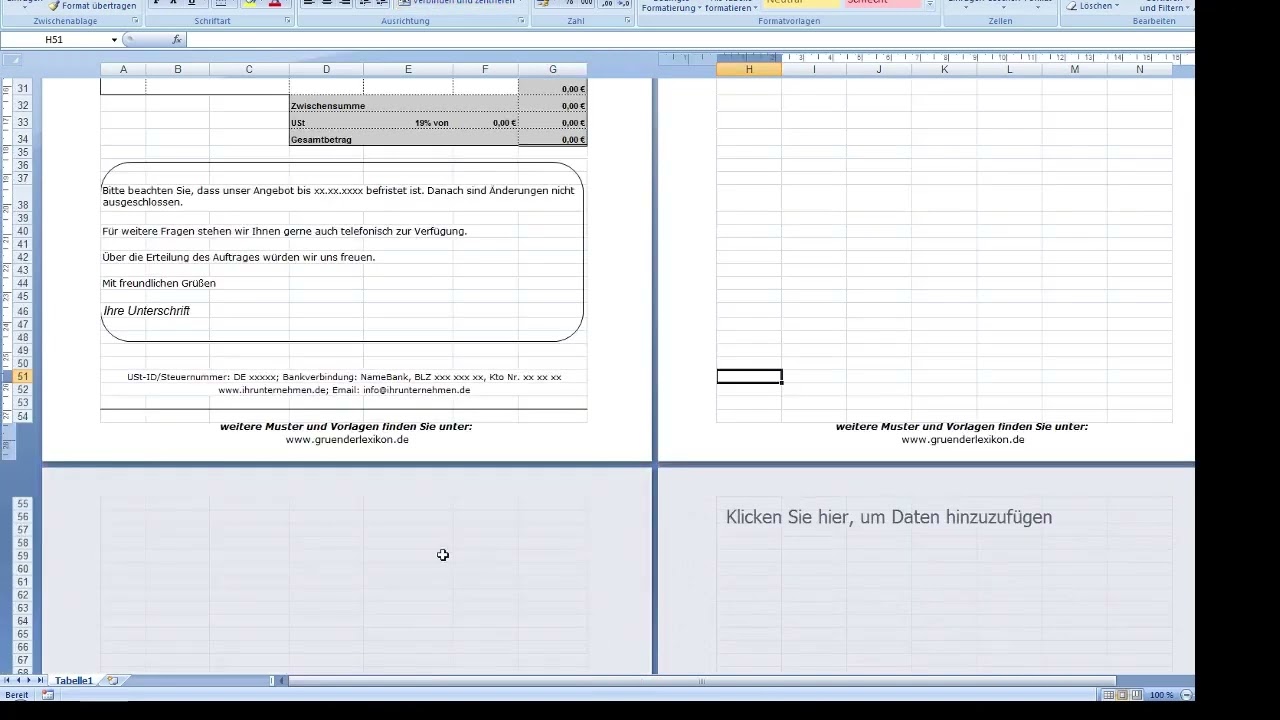1280x720 pixels.
Task: Open Sortieren und Filtern dropdown
Action: [x=1164, y=6]
